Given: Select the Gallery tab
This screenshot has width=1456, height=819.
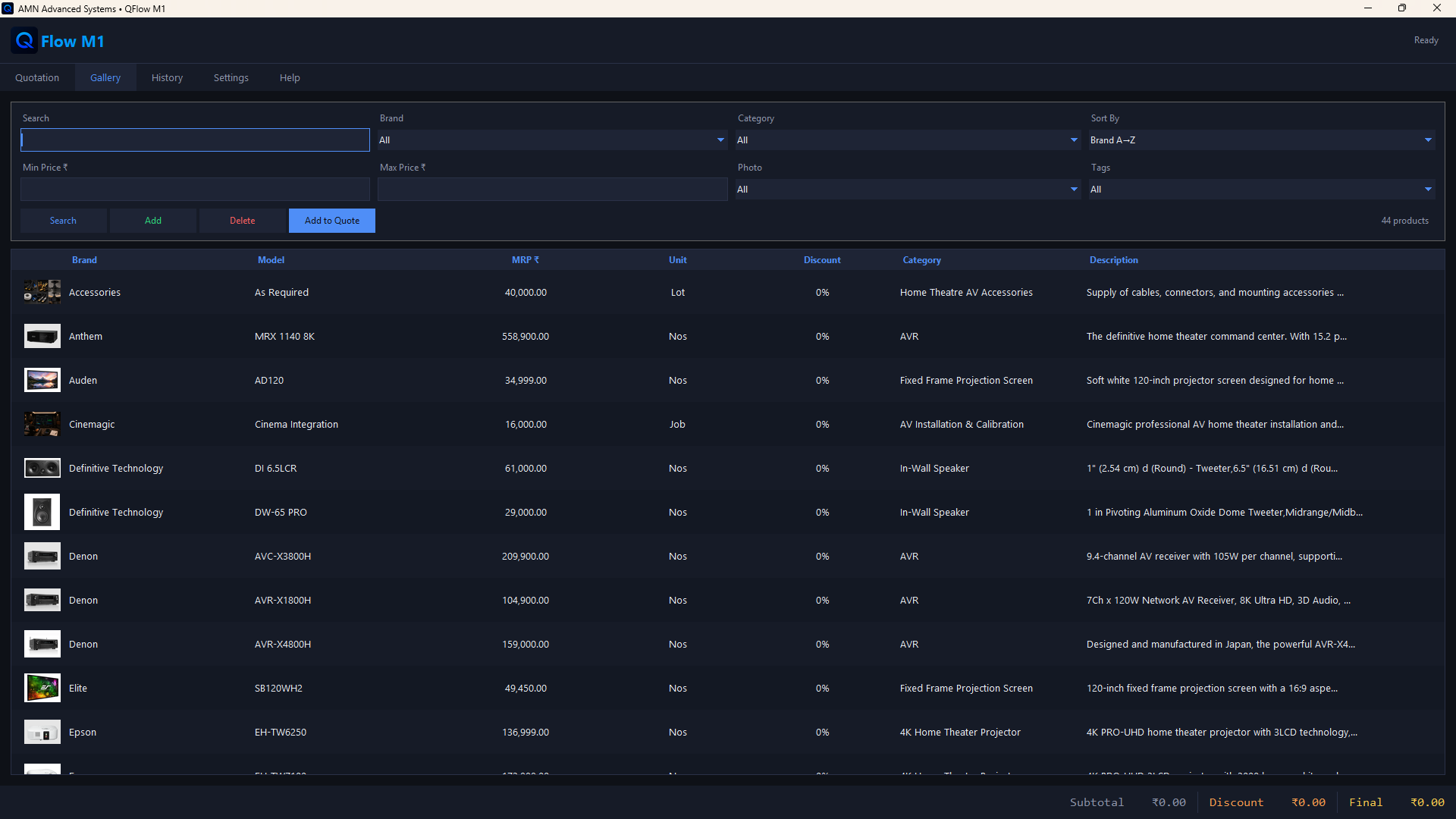Looking at the screenshot, I should click(105, 77).
